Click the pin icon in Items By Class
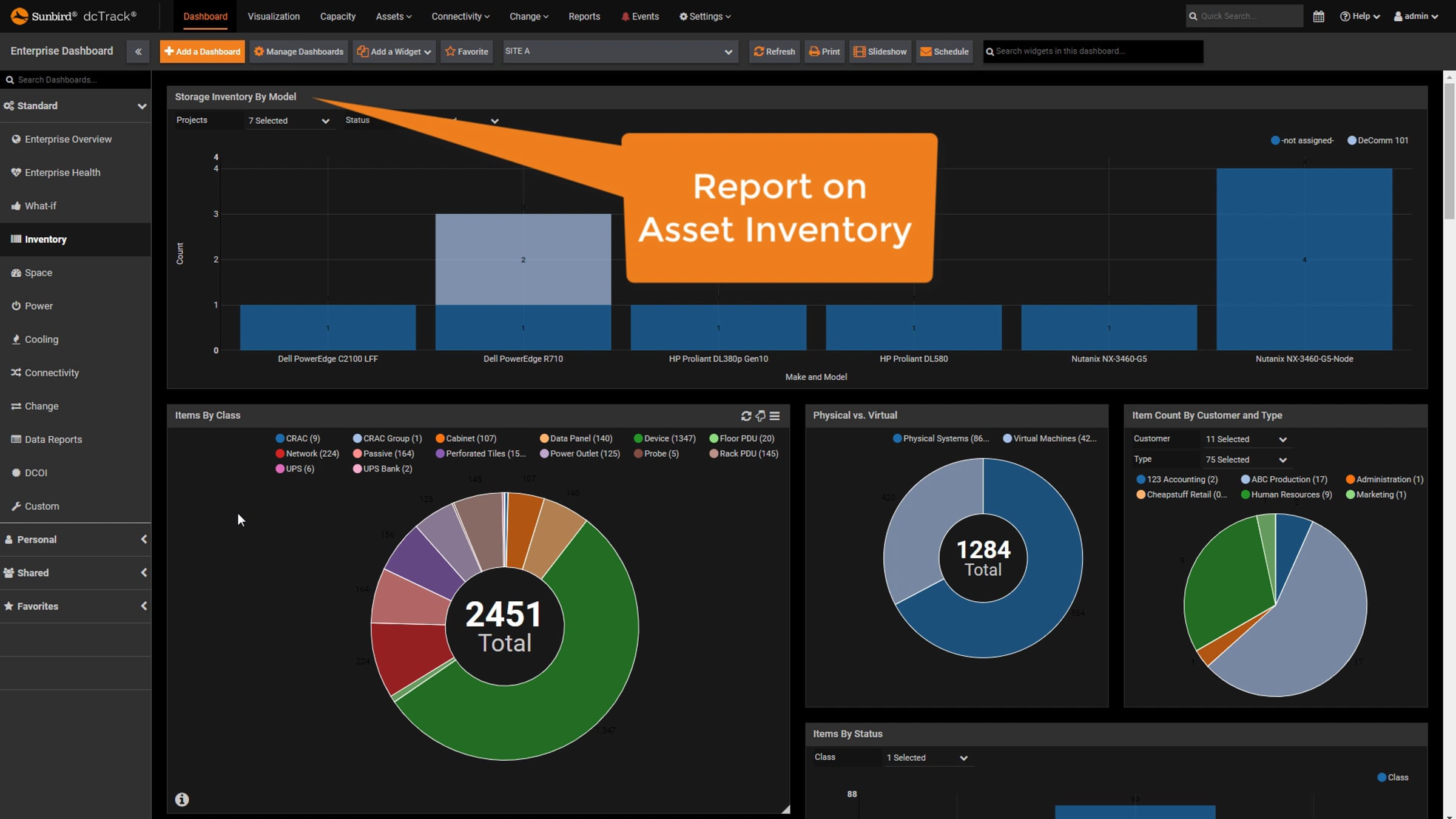The image size is (1456, 819). 761,416
